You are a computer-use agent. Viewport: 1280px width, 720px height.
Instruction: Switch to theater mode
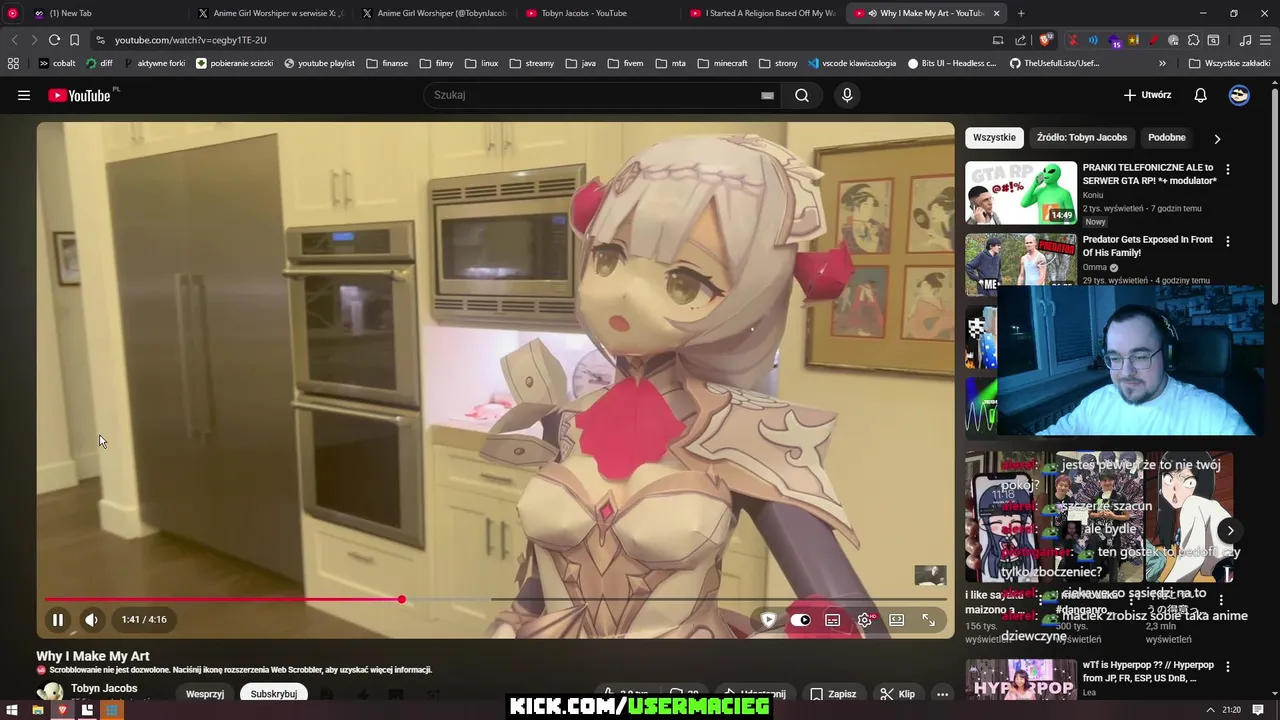click(897, 620)
